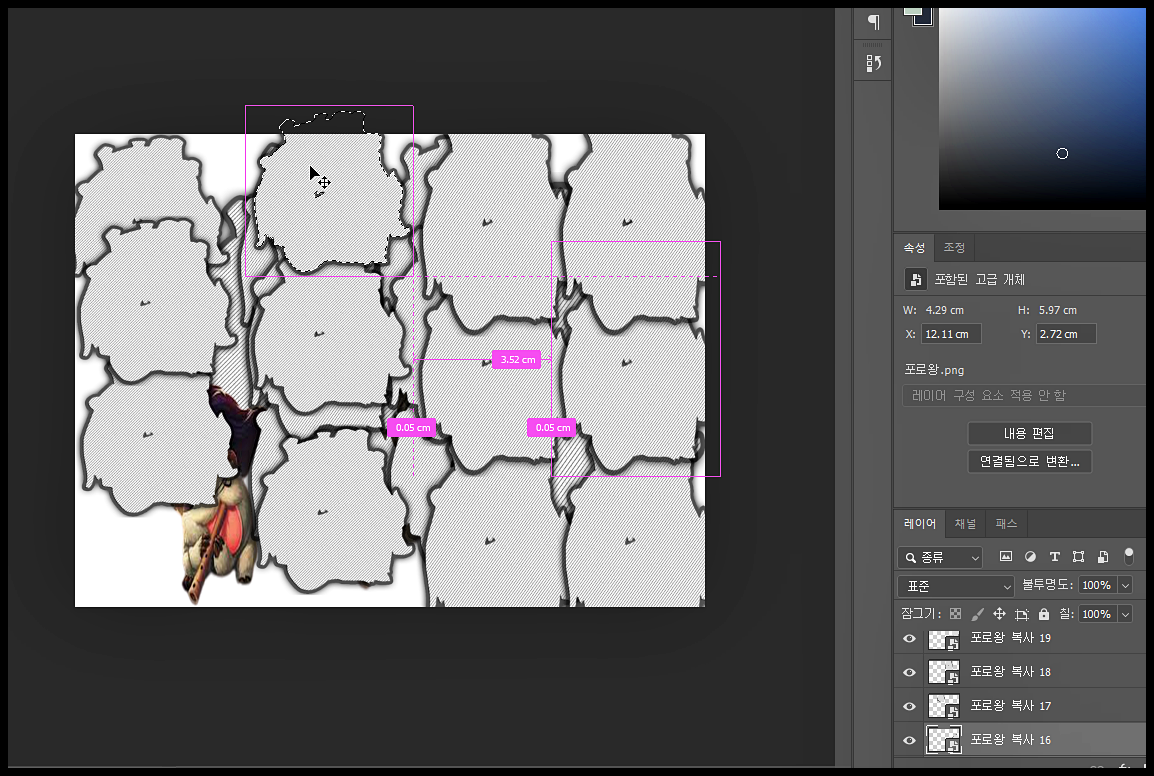Open the Paragraph panel icon
Image resolution: width=1154 pixels, height=776 pixels.
coord(873,22)
